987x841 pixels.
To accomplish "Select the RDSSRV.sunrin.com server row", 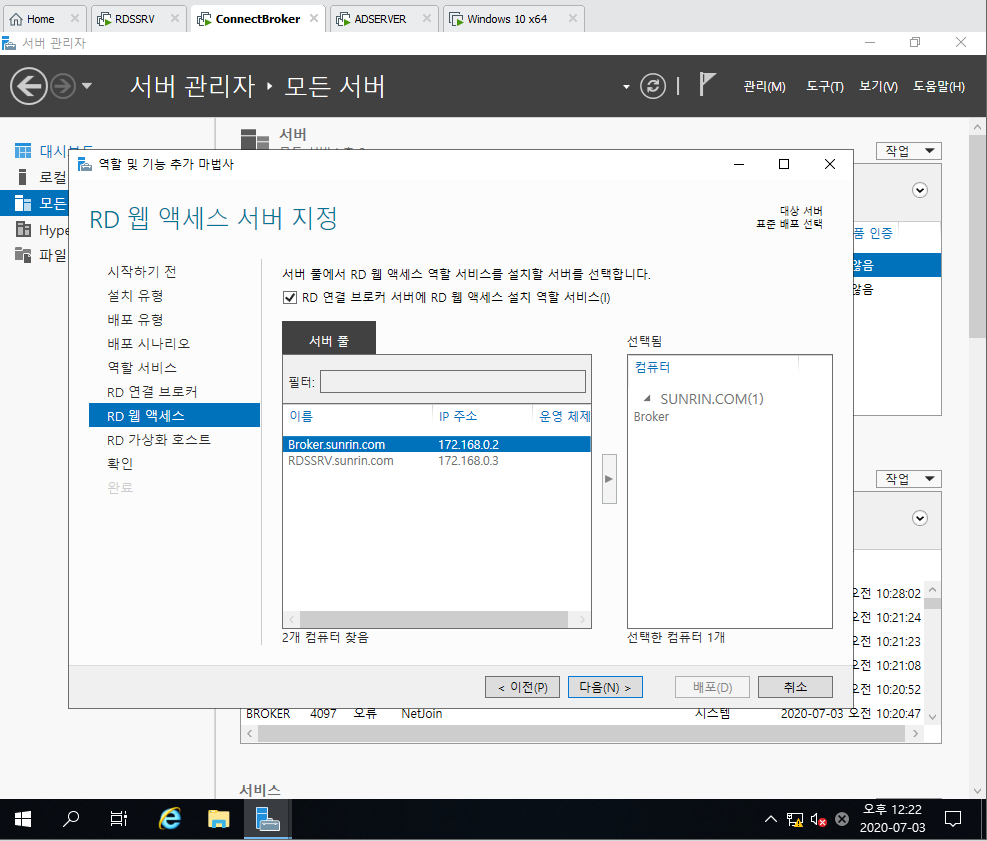I will coord(436,461).
